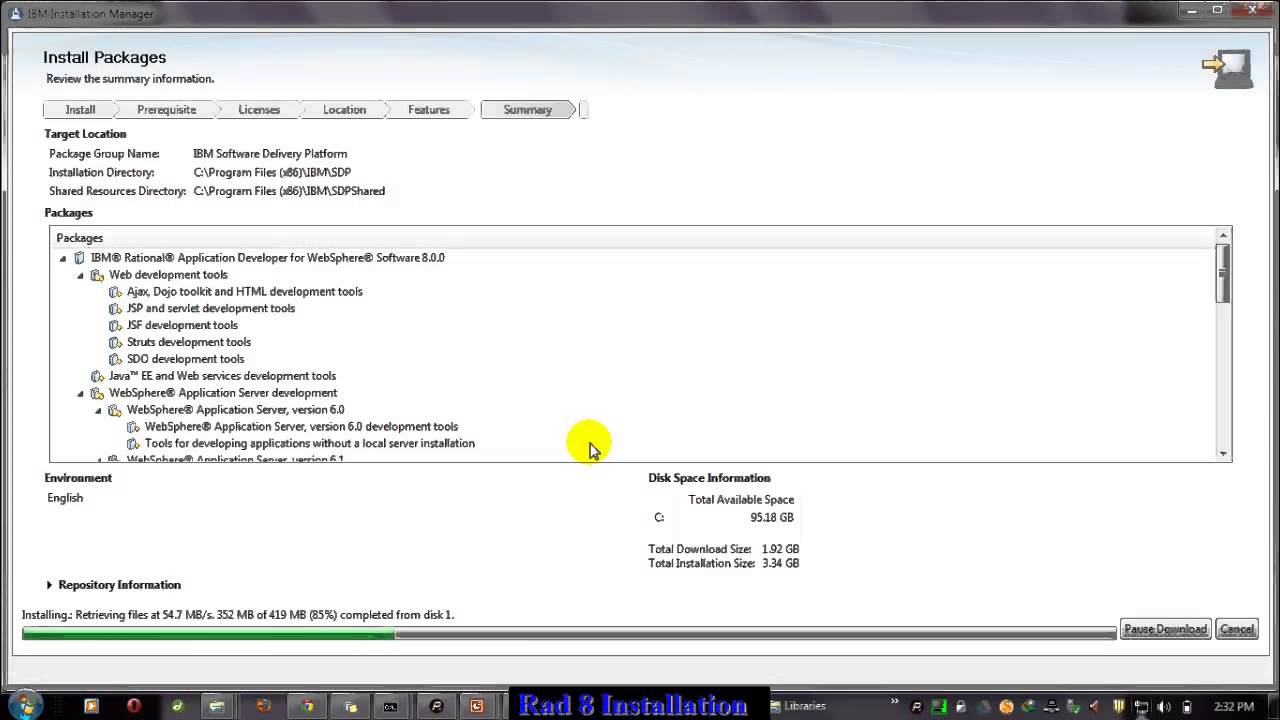The width and height of the screenshot is (1280, 720).
Task: Click the 'IBM Software Delivery Platform' package group name
Action: tap(270, 154)
